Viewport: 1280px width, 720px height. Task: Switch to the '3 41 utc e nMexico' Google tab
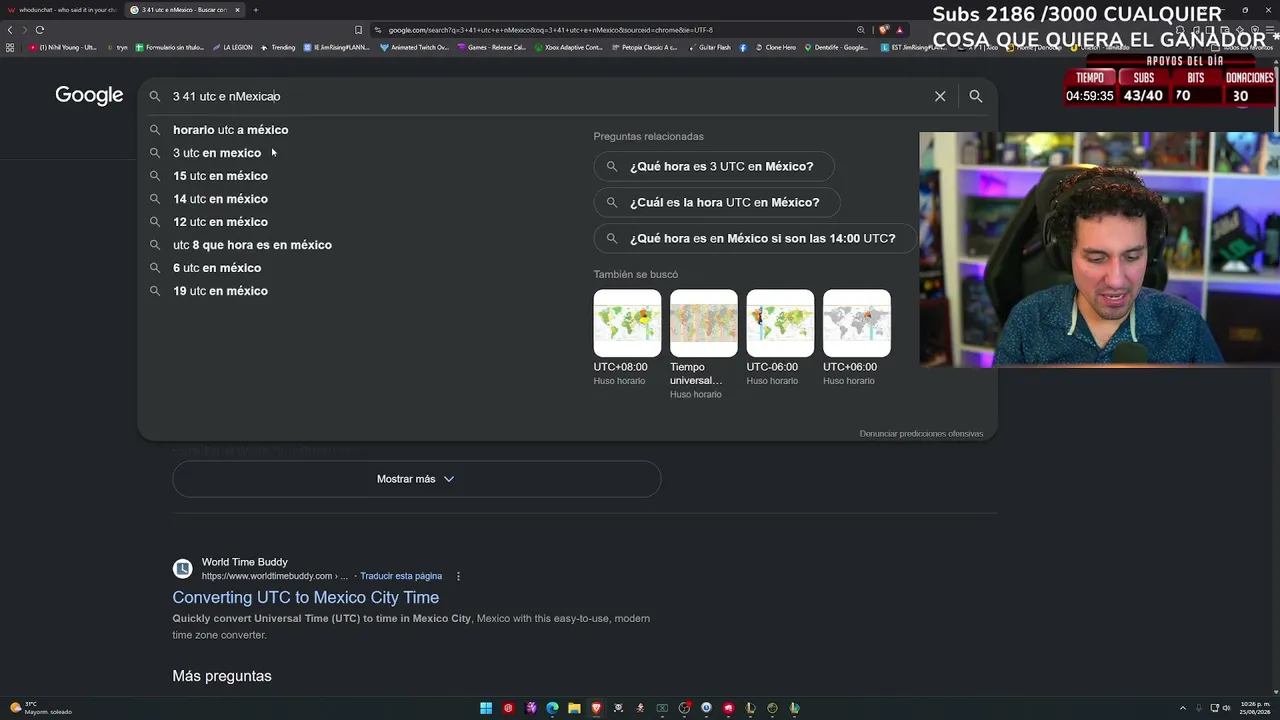186,10
